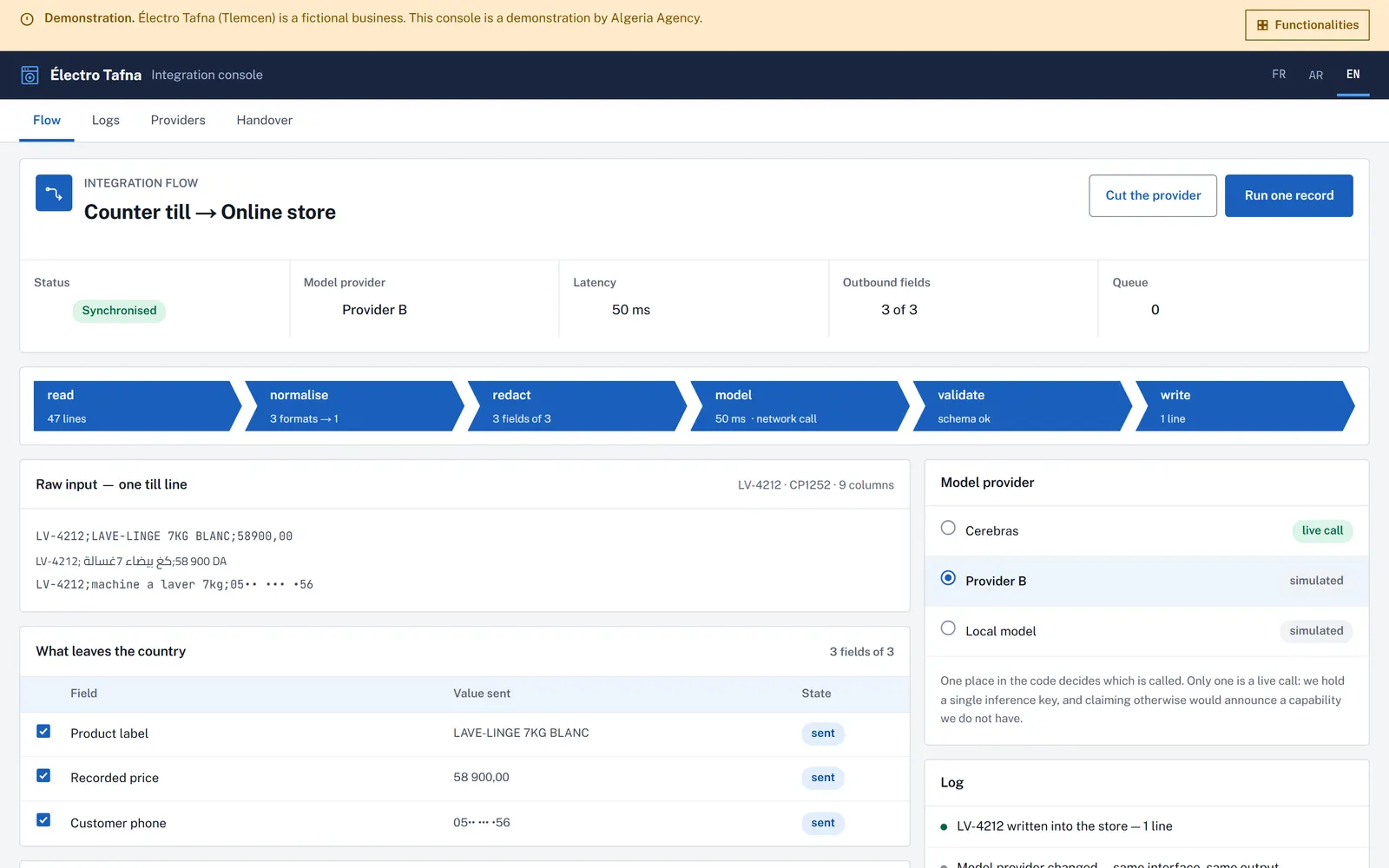The height and width of the screenshot is (868, 1389).
Task: Click the info icon in demonstration banner
Action: (x=27, y=19)
